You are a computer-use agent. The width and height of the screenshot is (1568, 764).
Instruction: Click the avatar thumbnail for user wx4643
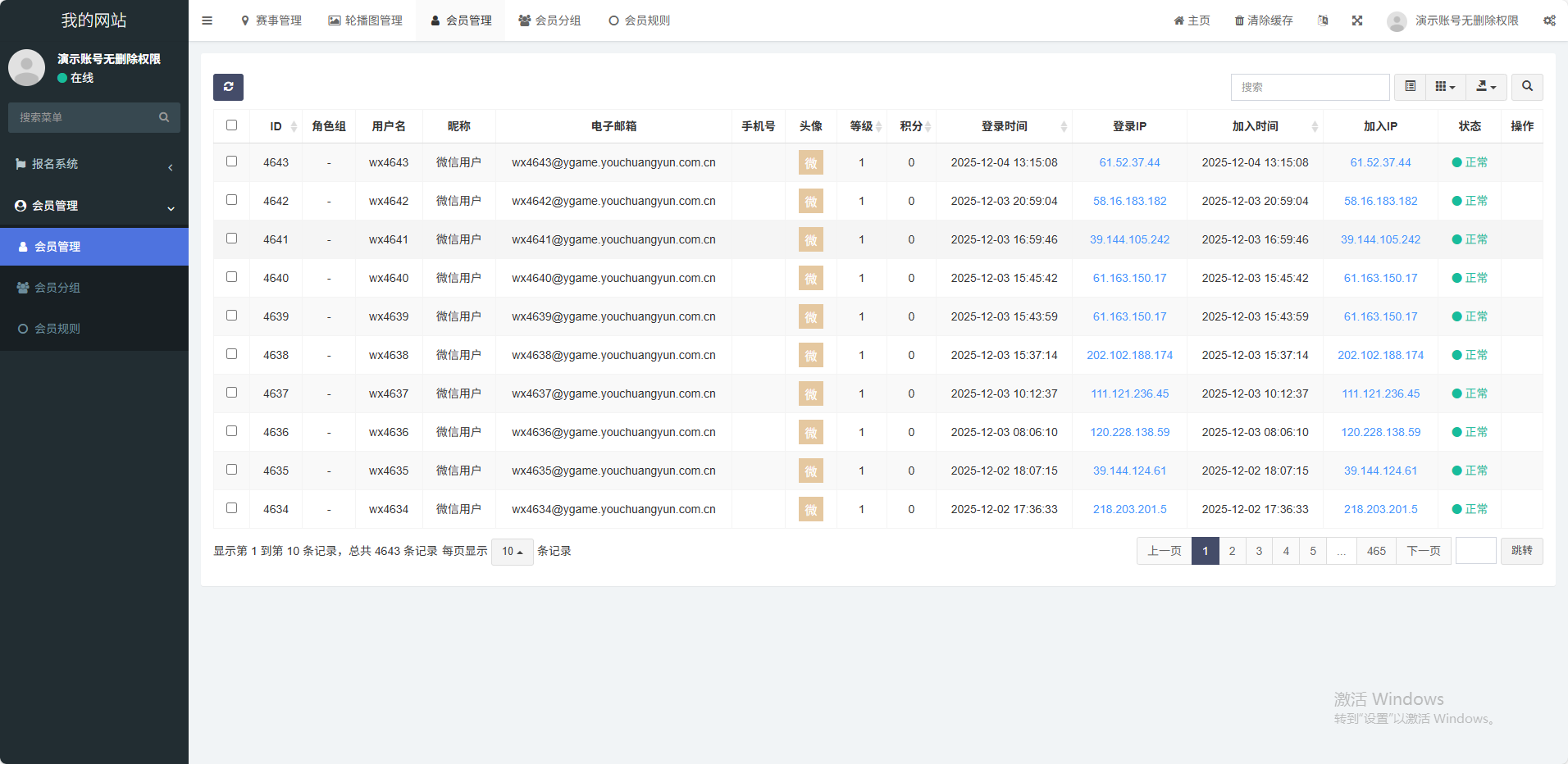pyautogui.click(x=810, y=162)
